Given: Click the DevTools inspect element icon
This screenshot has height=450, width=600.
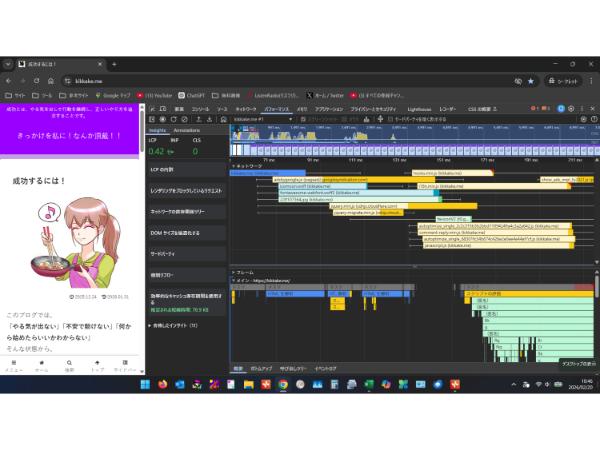Looking at the screenshot, I should pyautogui.click(x=153, y=107).
